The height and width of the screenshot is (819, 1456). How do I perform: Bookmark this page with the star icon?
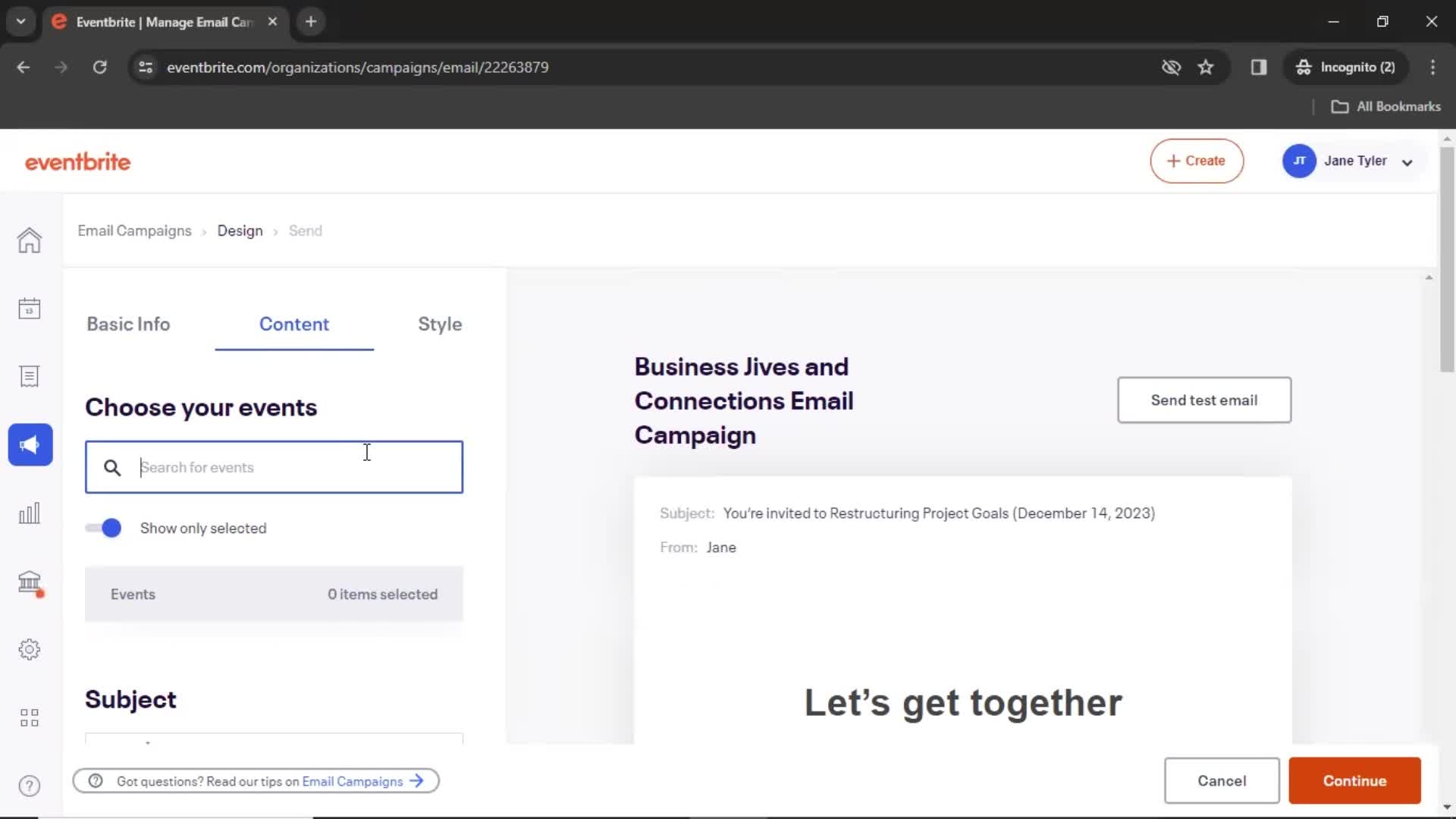(1206, 67)
